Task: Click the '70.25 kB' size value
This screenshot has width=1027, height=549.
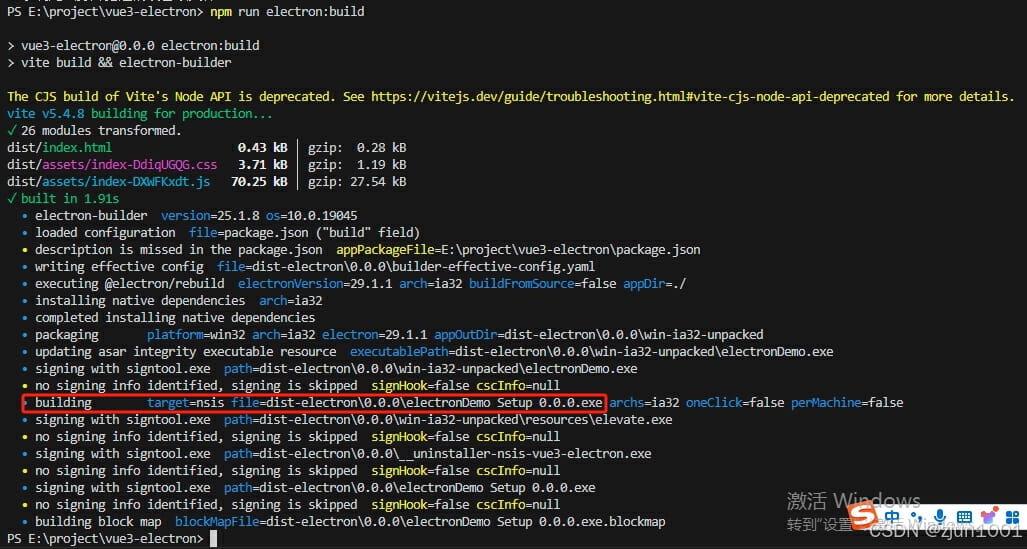Action: (x=259, y=181)
